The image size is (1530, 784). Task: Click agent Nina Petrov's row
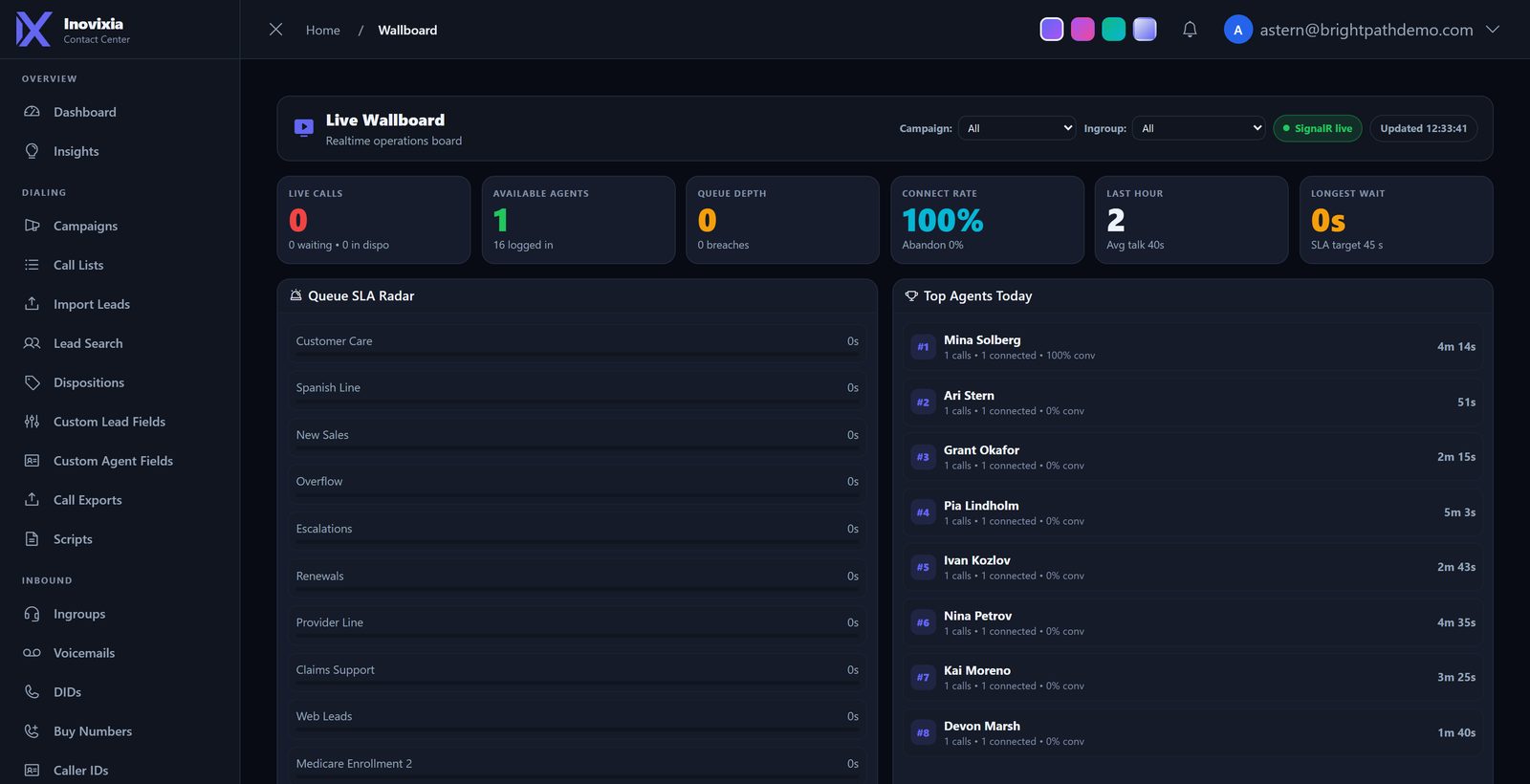[1193, 622]
